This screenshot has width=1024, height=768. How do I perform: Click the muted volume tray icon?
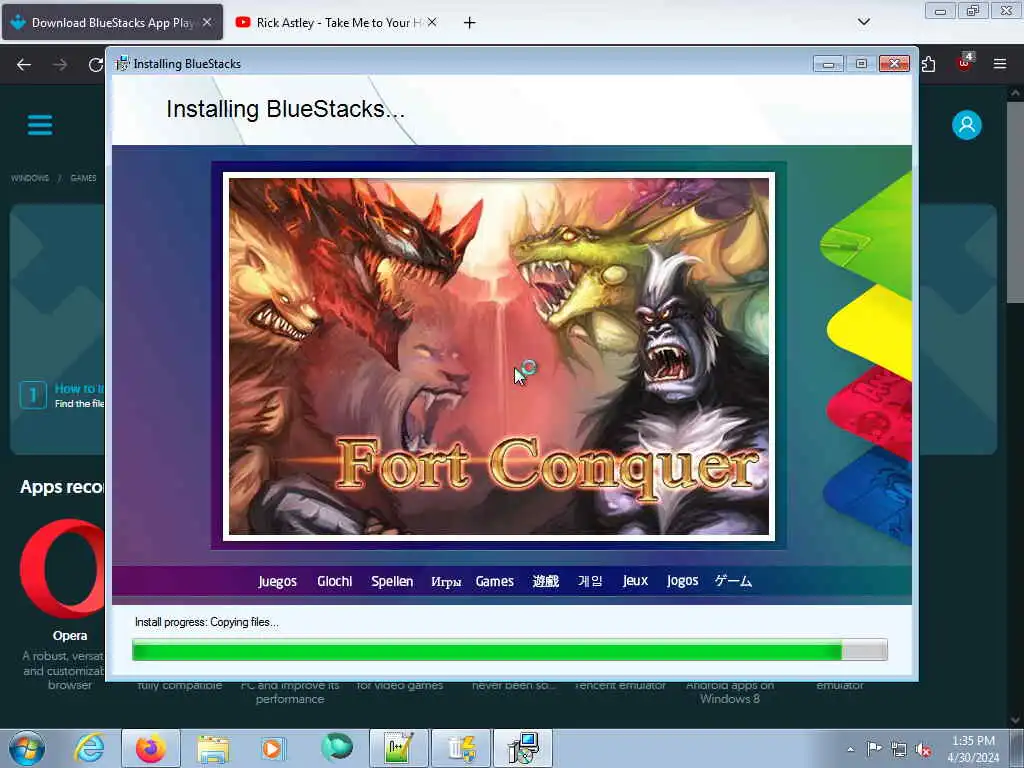(x=923, y=750)
